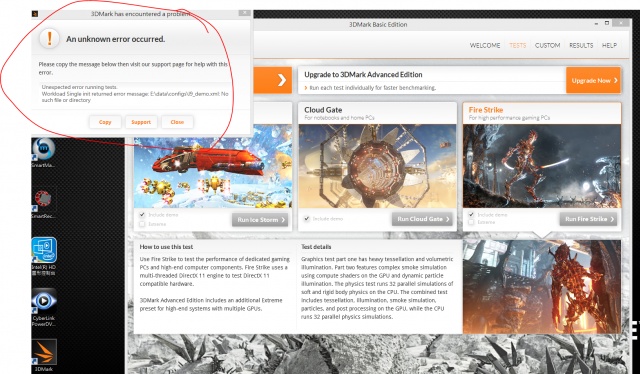The width and height of the screenshot is (640, 374).
Task: Toggle Include demo for Cloud Gate
Action: 307,219
